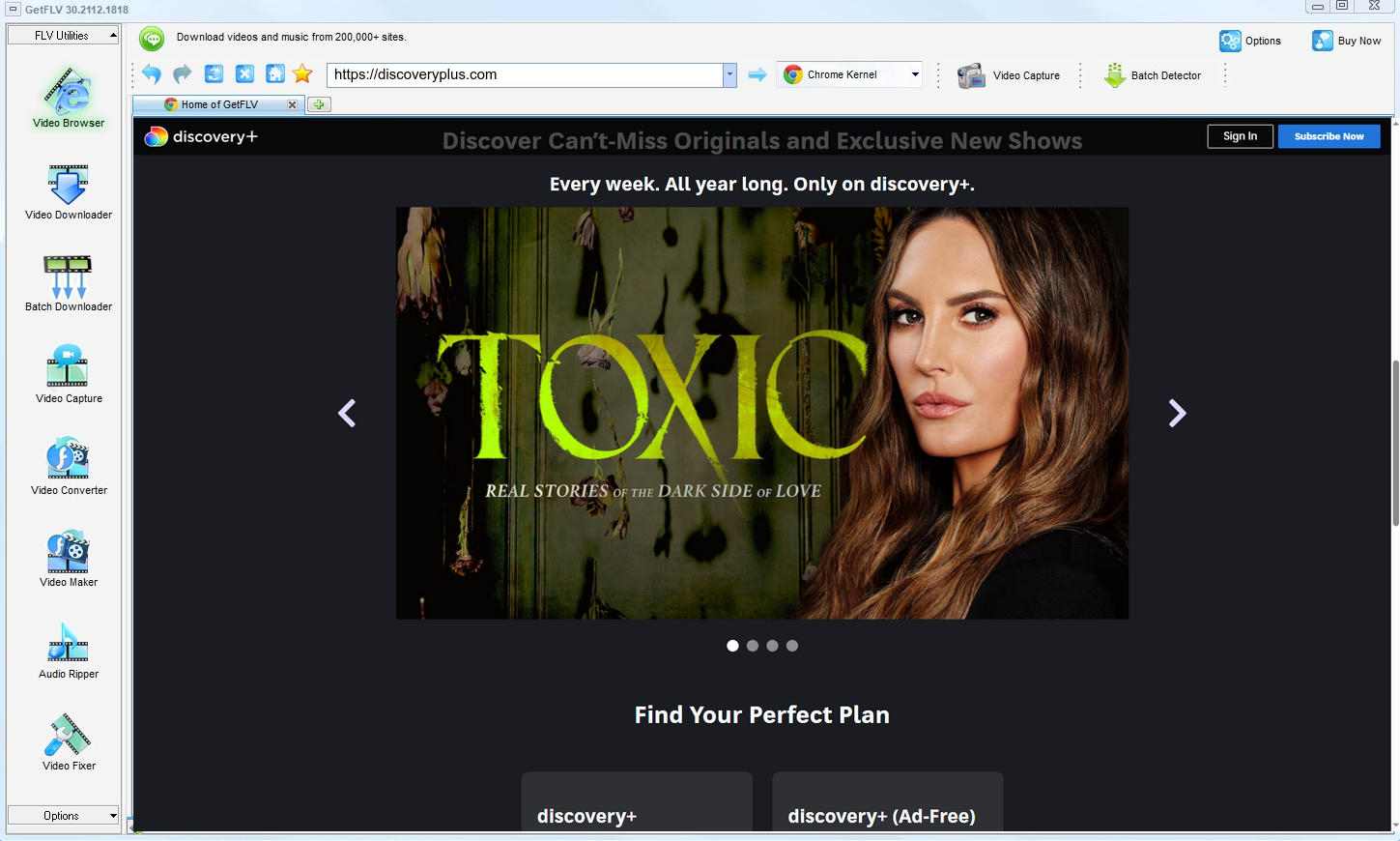1400x841 pixels.
Task: Select the discovery+ plan card
Action: pos(637,801)
